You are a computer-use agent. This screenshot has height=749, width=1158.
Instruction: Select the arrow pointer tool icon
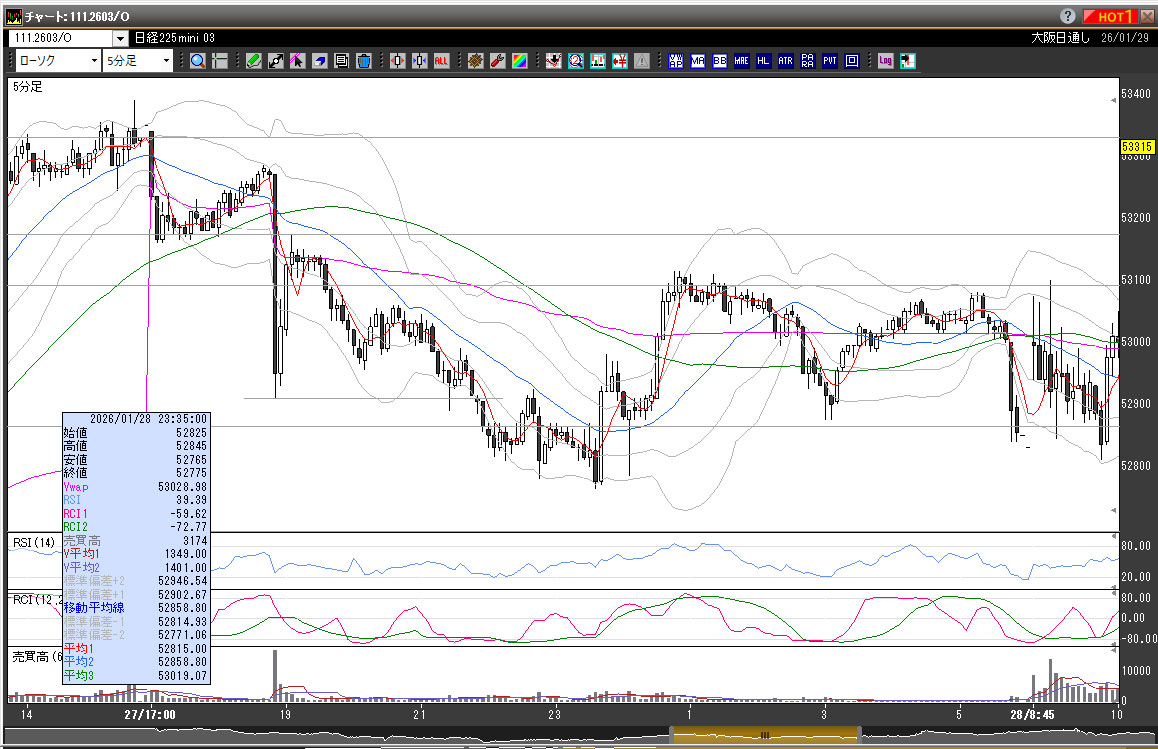[297, 61]
